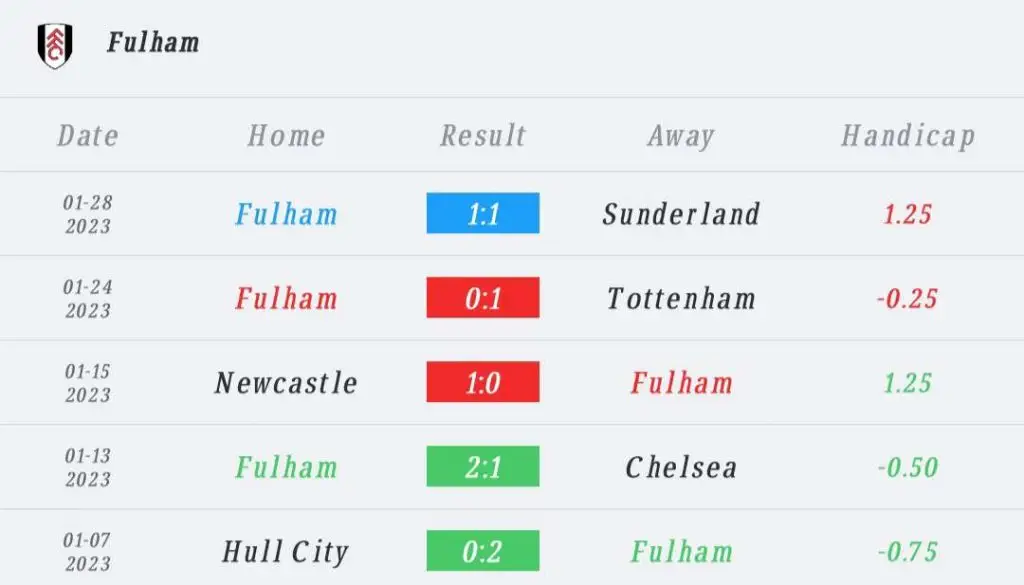1024x585 pixels.
Task: Select the Date column header
Action: click(88, 136)
